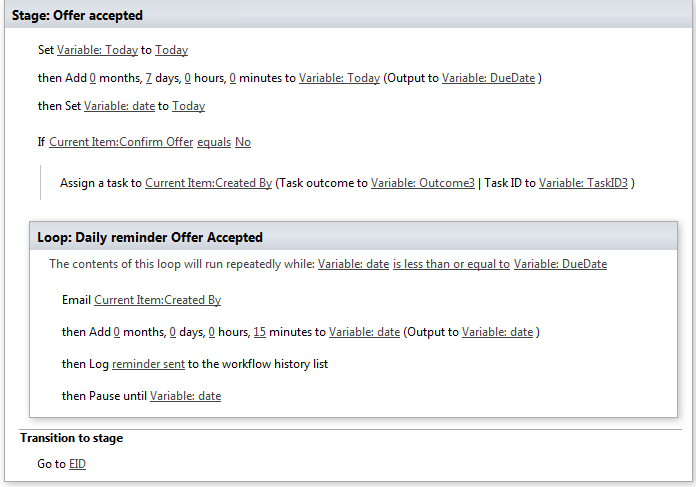Screen dimensions: 696x487
Task: Click Current Item:Created By in Assign a task
Action: (x=208, y=183)
